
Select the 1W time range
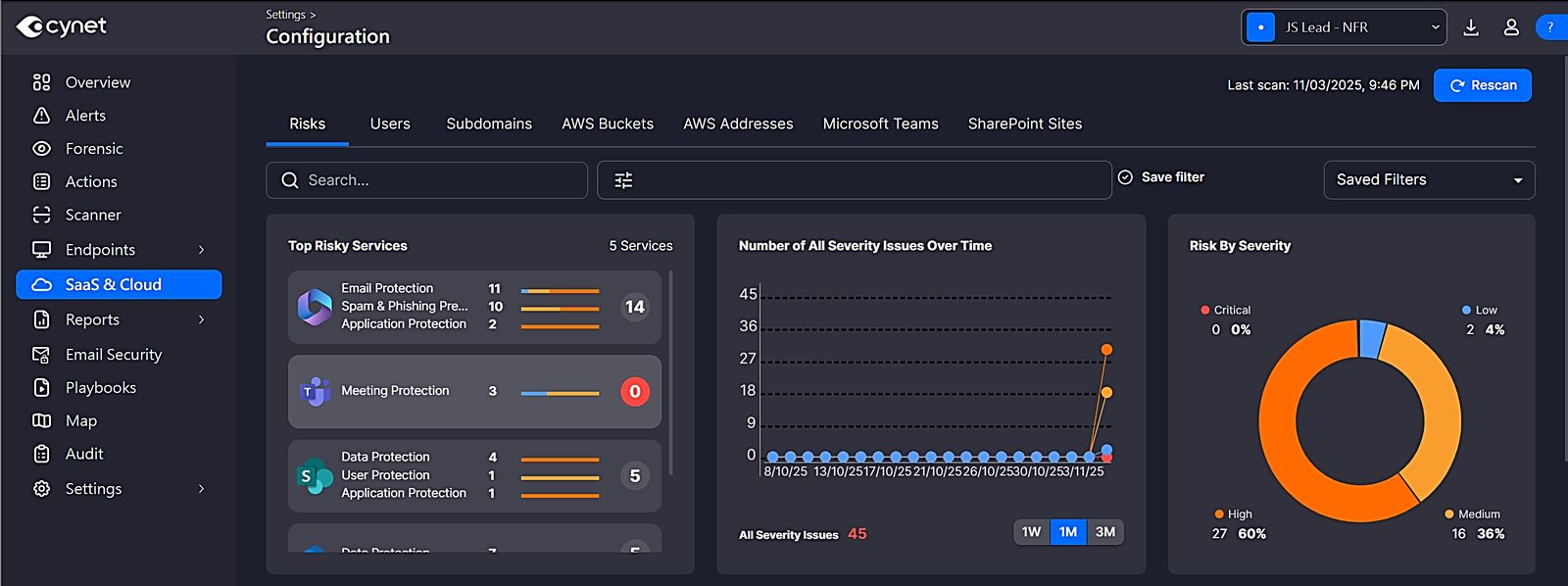(x=1031, y=532)
